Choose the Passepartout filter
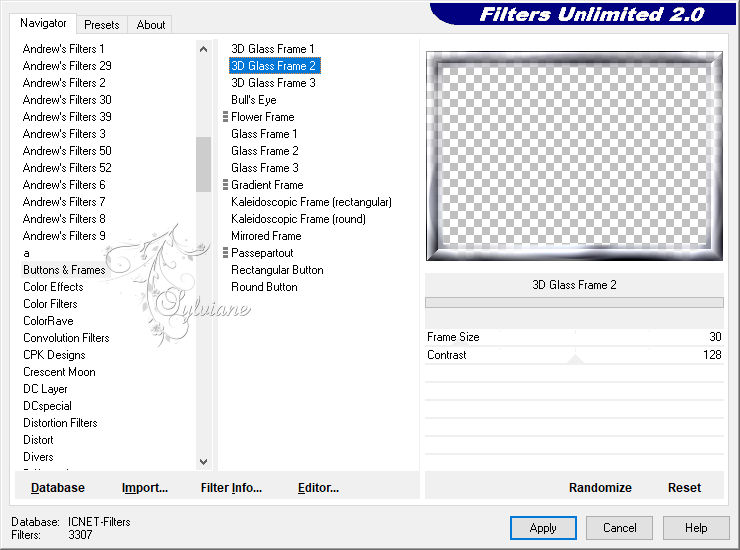 262,253
